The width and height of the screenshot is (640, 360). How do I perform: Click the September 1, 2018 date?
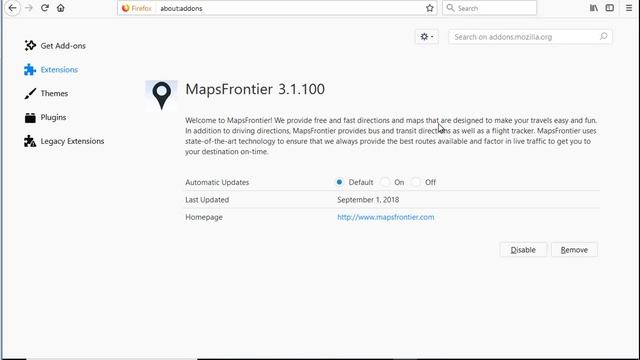[368, 200]
